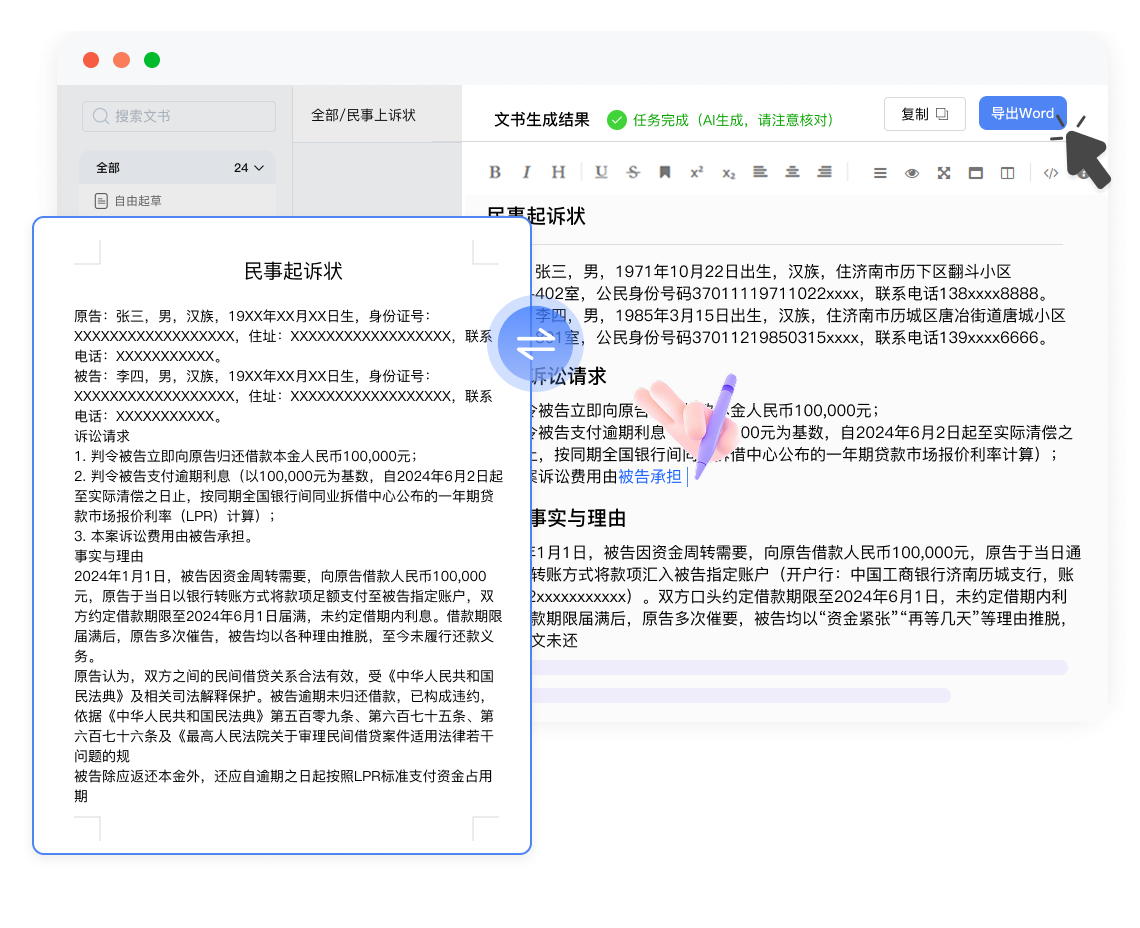This screenshot has width=1140, height=928.
Task: Click the bookmark mark icon
Action: tap(664, 172)
